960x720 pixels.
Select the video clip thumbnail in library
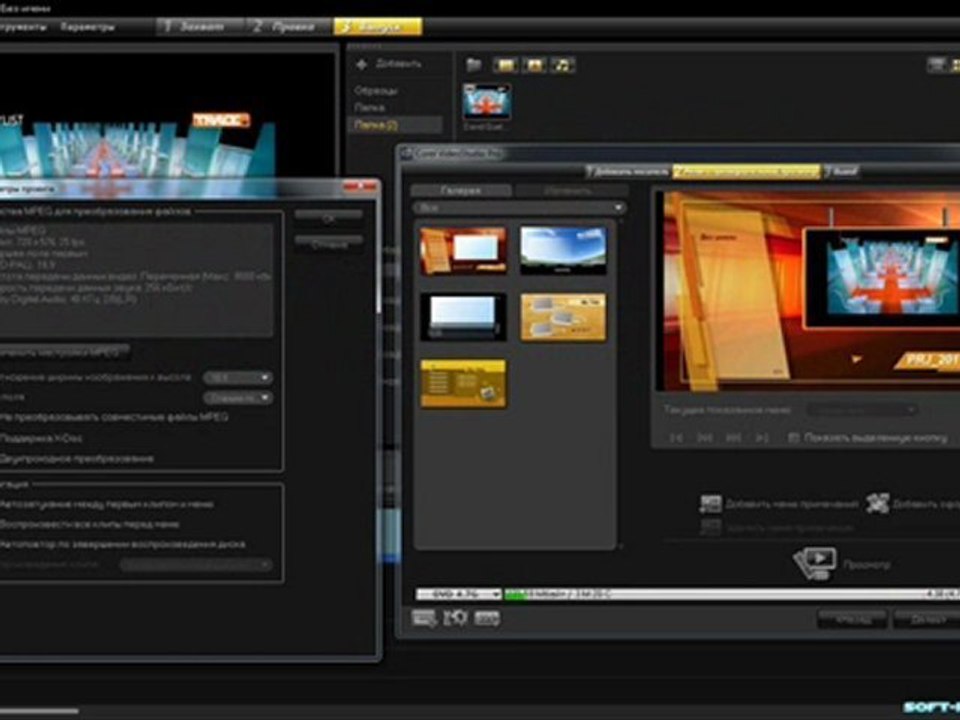487,102
